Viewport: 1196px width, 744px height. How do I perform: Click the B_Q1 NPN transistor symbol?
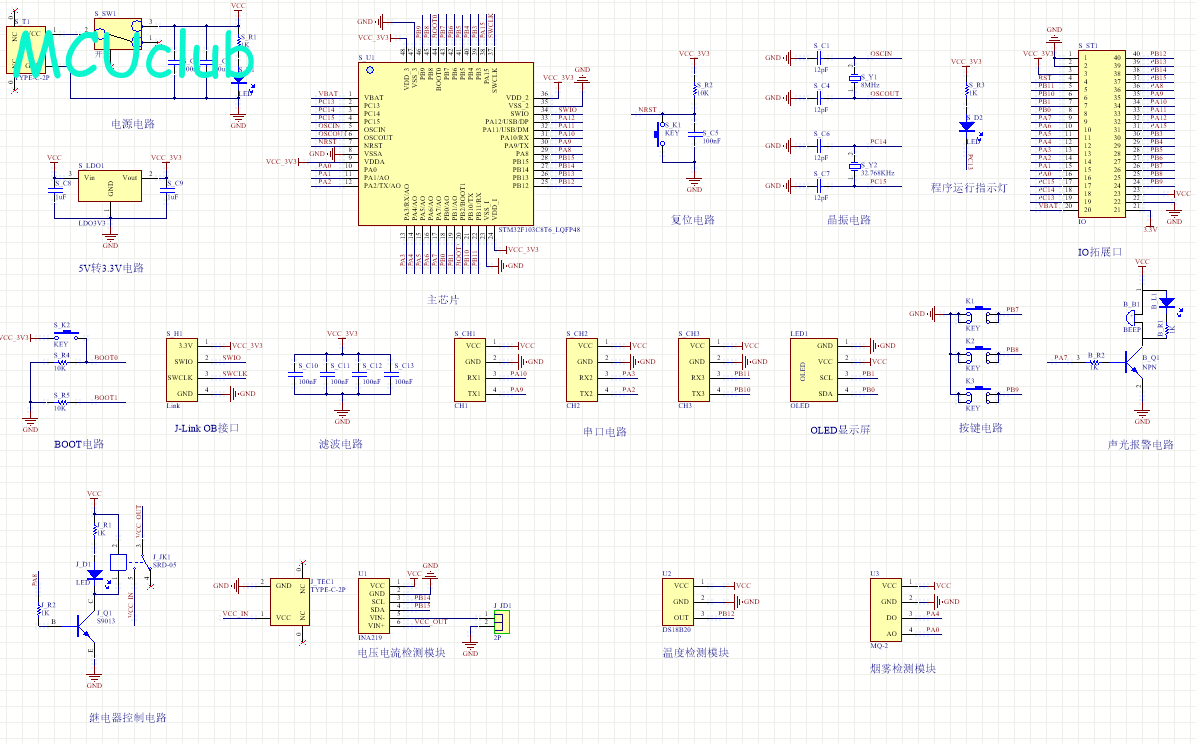1133,363
